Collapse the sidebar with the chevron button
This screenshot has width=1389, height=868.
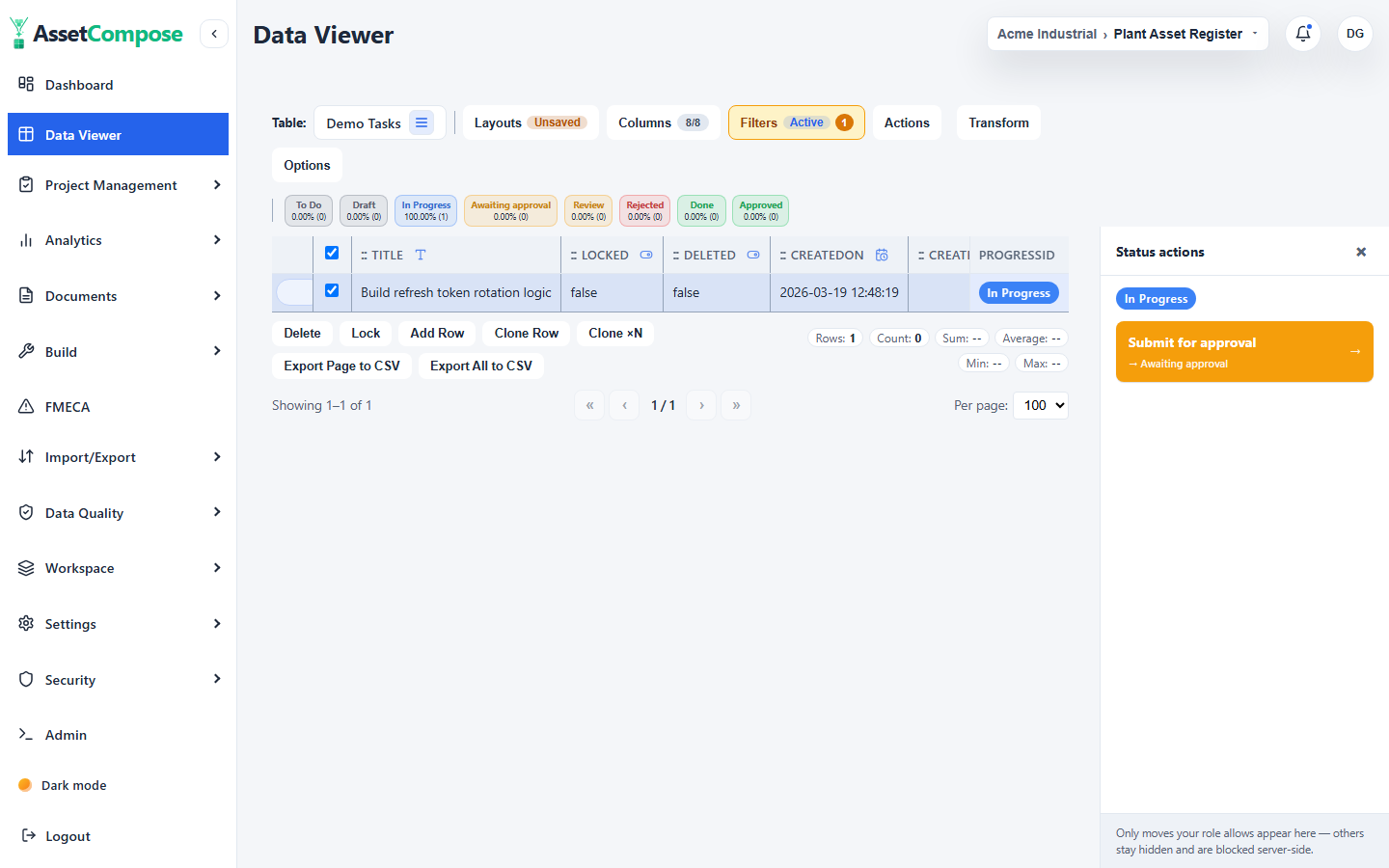pos(214,34)
